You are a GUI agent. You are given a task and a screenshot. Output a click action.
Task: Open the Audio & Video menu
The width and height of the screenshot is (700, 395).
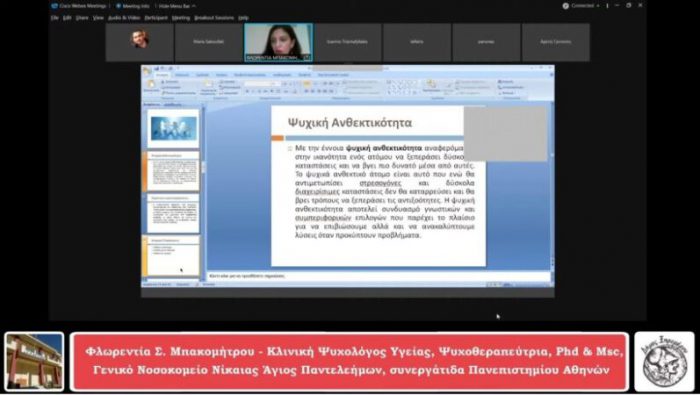pyautogui.click(x=124, y=18)
